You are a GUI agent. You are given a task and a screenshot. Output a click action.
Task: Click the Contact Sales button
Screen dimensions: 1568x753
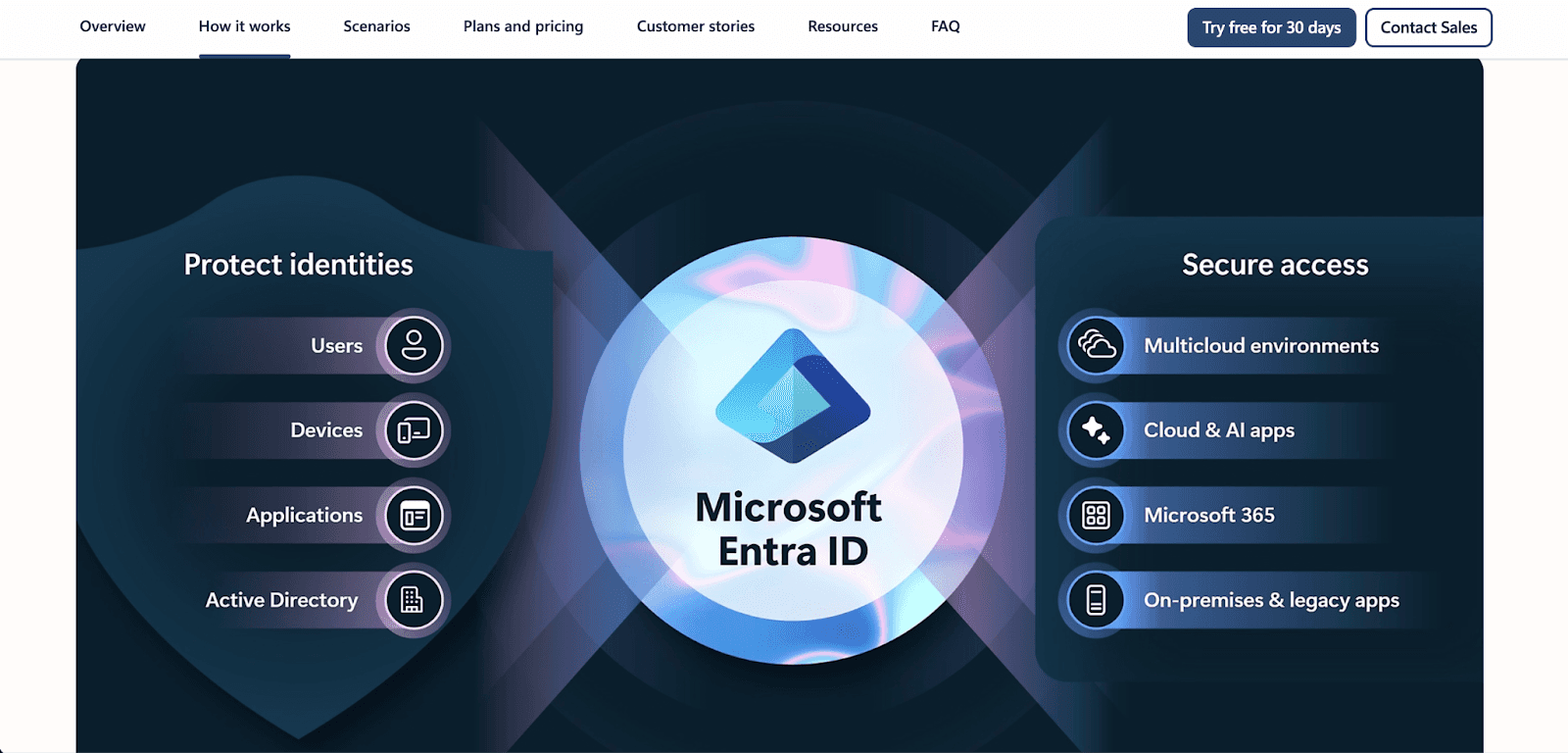[x=1429, y=27]
